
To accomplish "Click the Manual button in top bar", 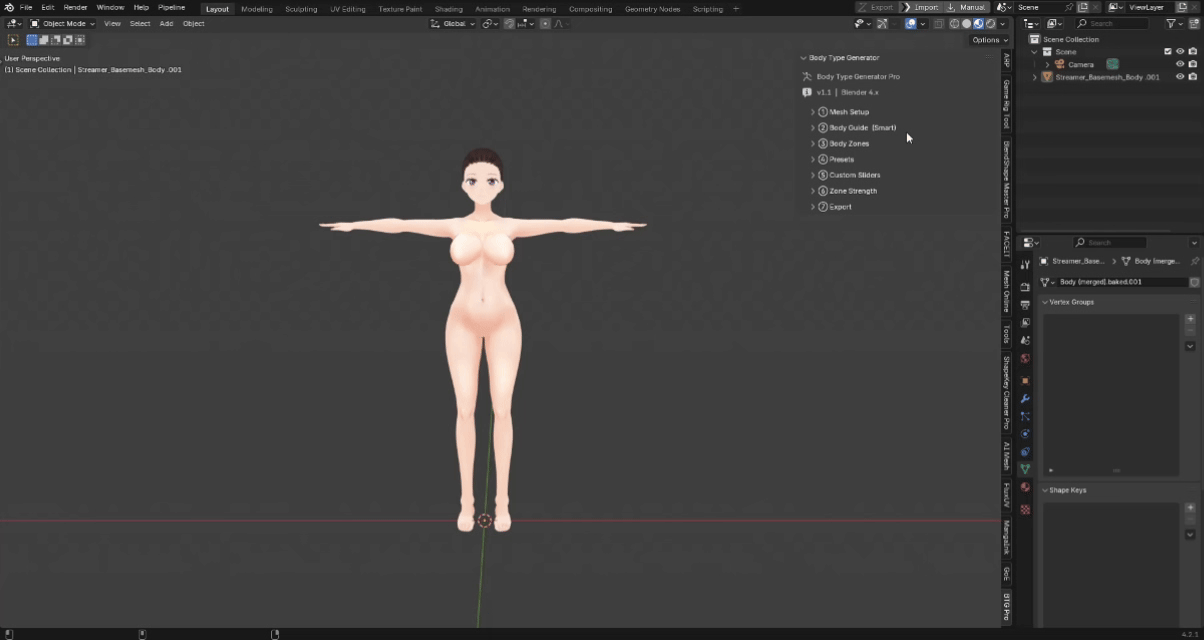I will tap(967, 7).
